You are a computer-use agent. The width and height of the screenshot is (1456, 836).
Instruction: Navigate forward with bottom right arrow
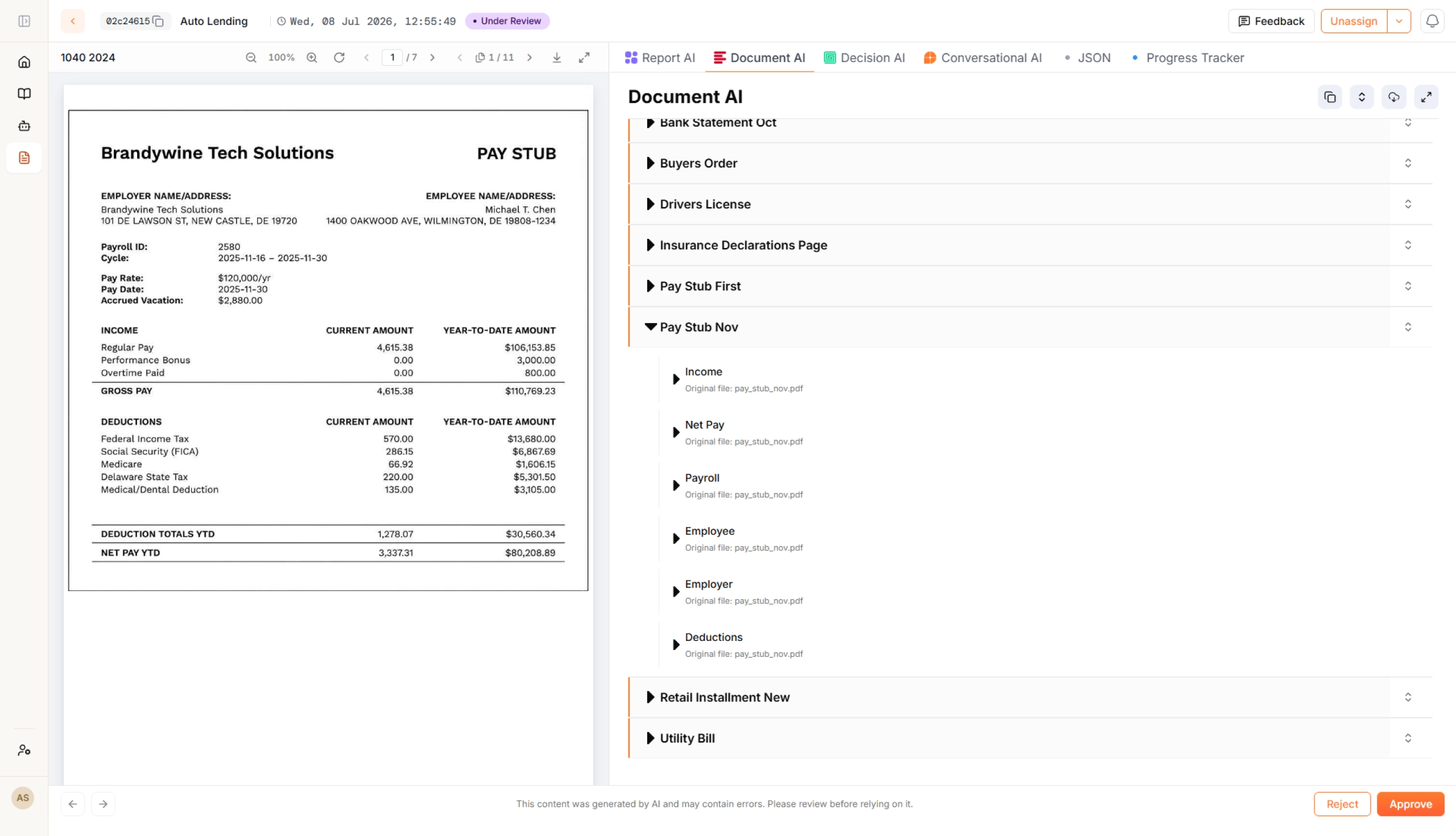coord(104,804)
